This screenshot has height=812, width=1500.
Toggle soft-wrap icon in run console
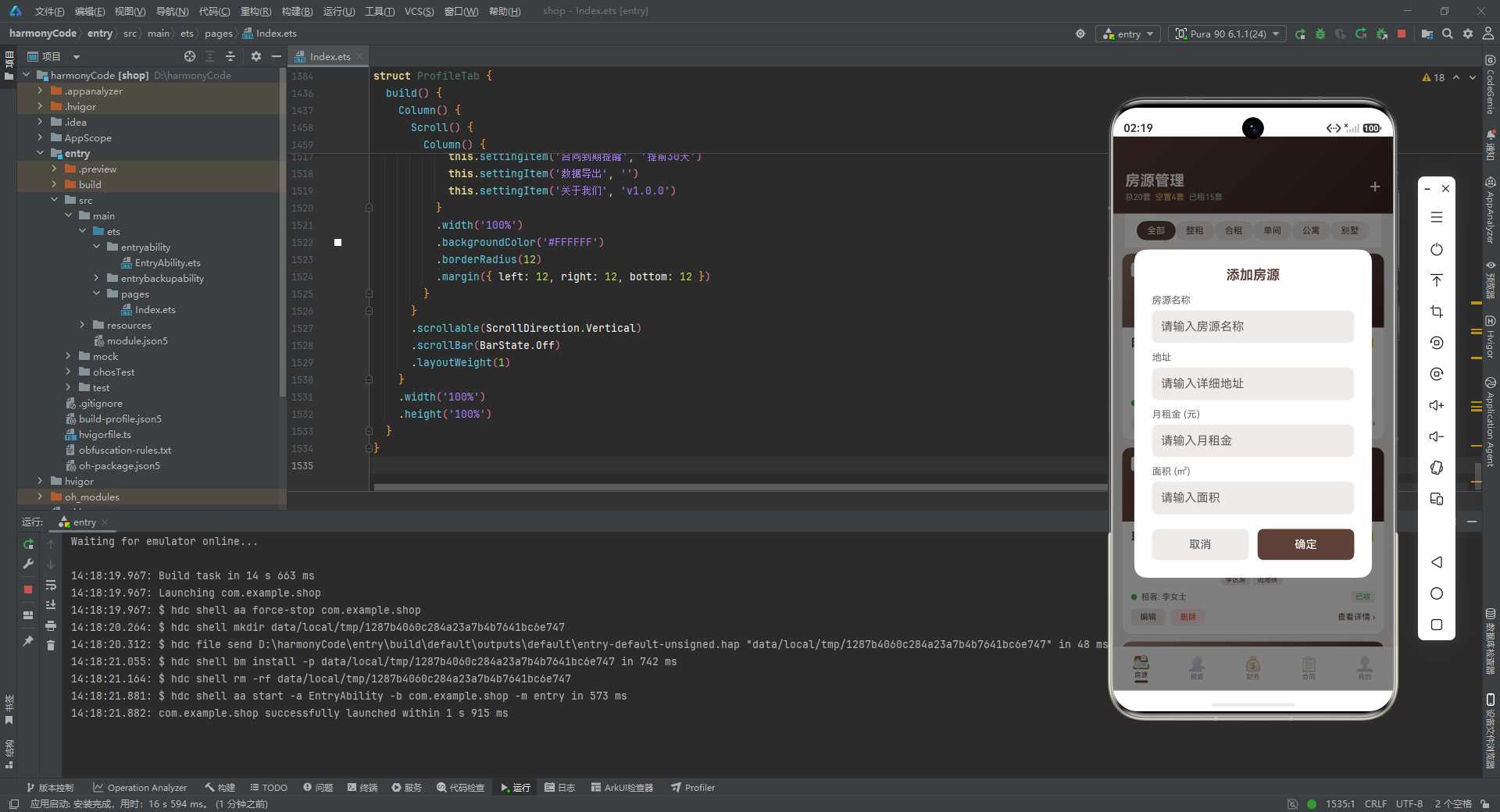point(51,585)
